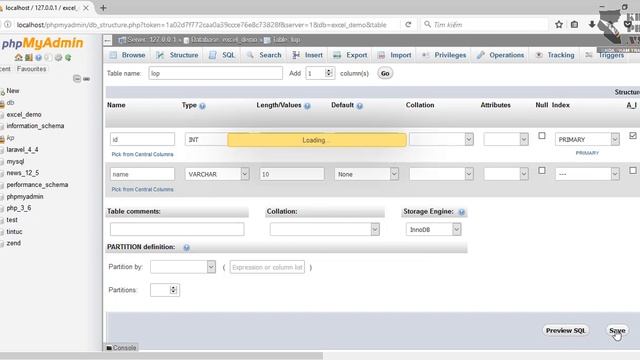This screenshot has width=640, height=360.
Task: Open the Tracking tab
Action: (x=555, y=55)
